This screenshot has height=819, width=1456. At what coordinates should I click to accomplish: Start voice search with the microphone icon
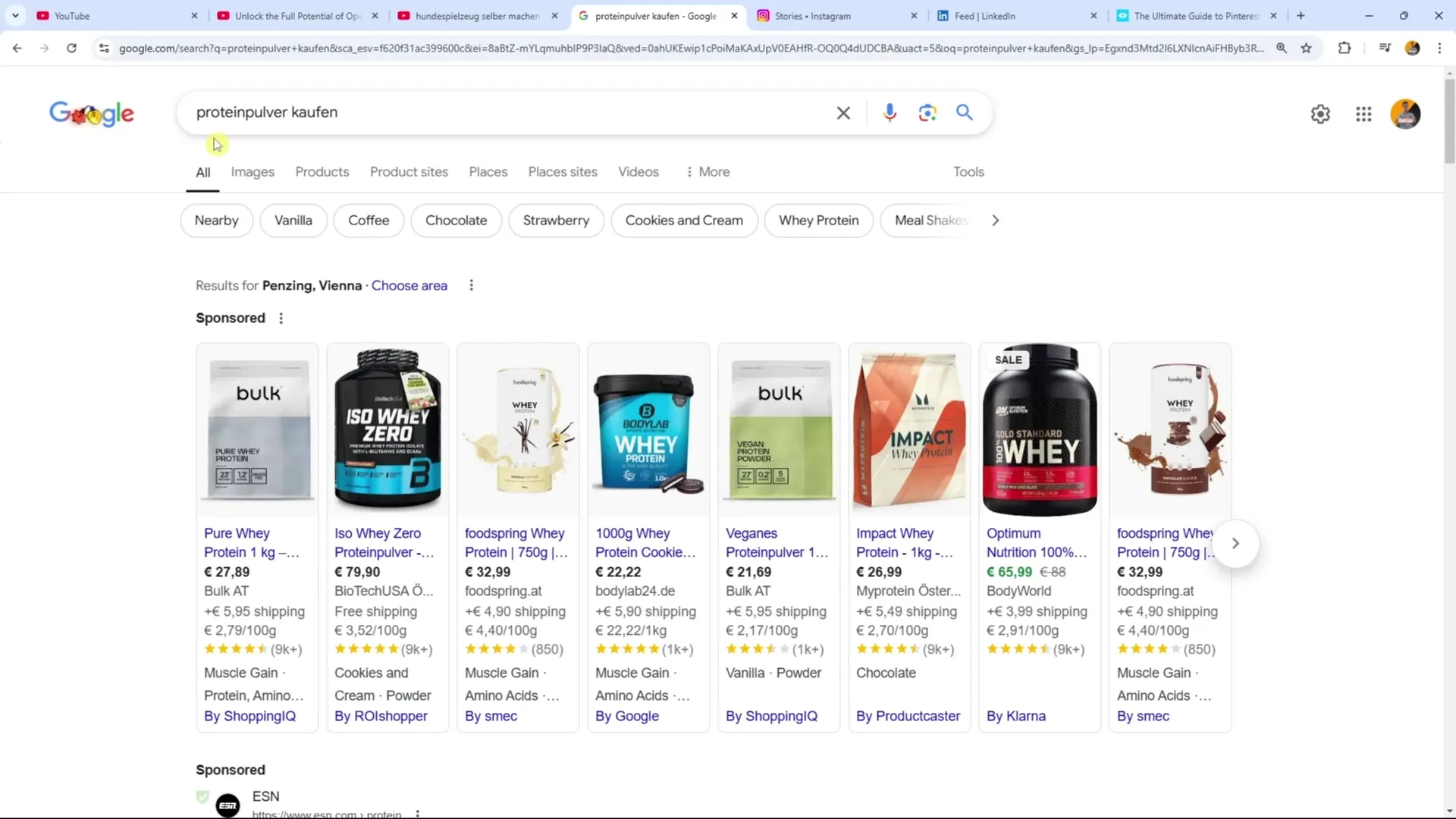coord(890,113)
